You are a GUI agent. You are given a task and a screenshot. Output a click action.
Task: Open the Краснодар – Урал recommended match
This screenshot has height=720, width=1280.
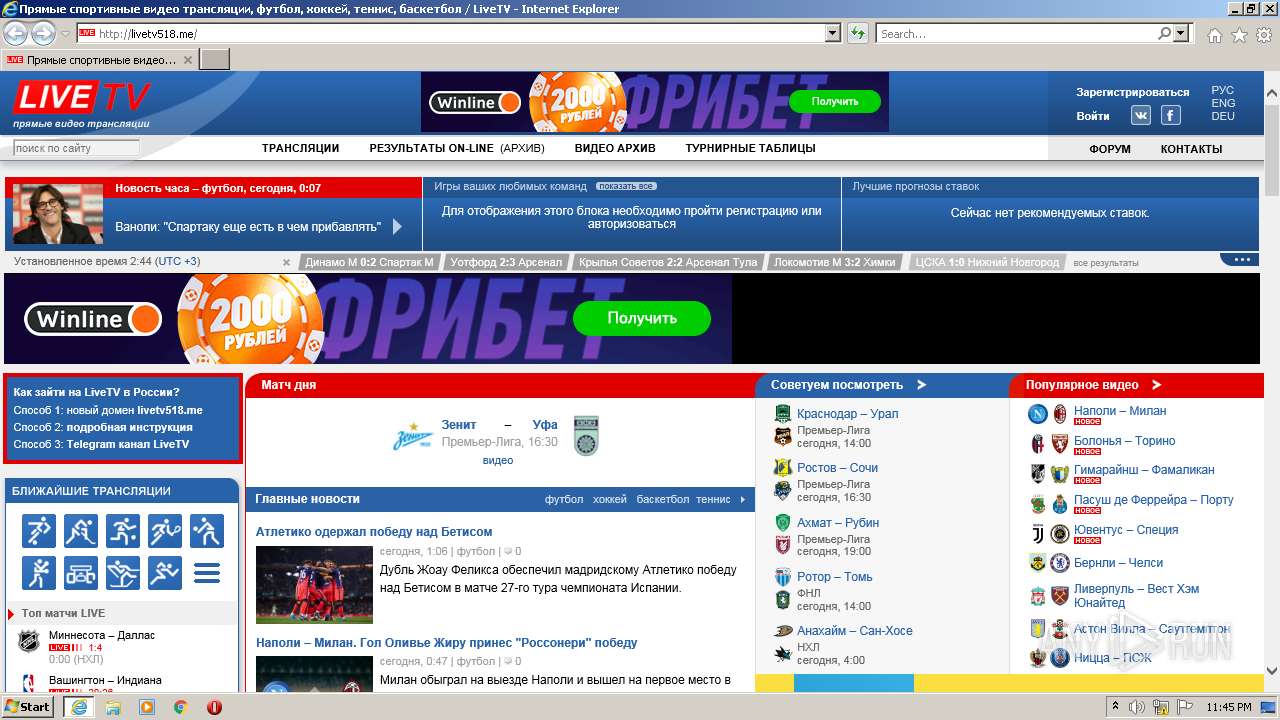point(847,414)
